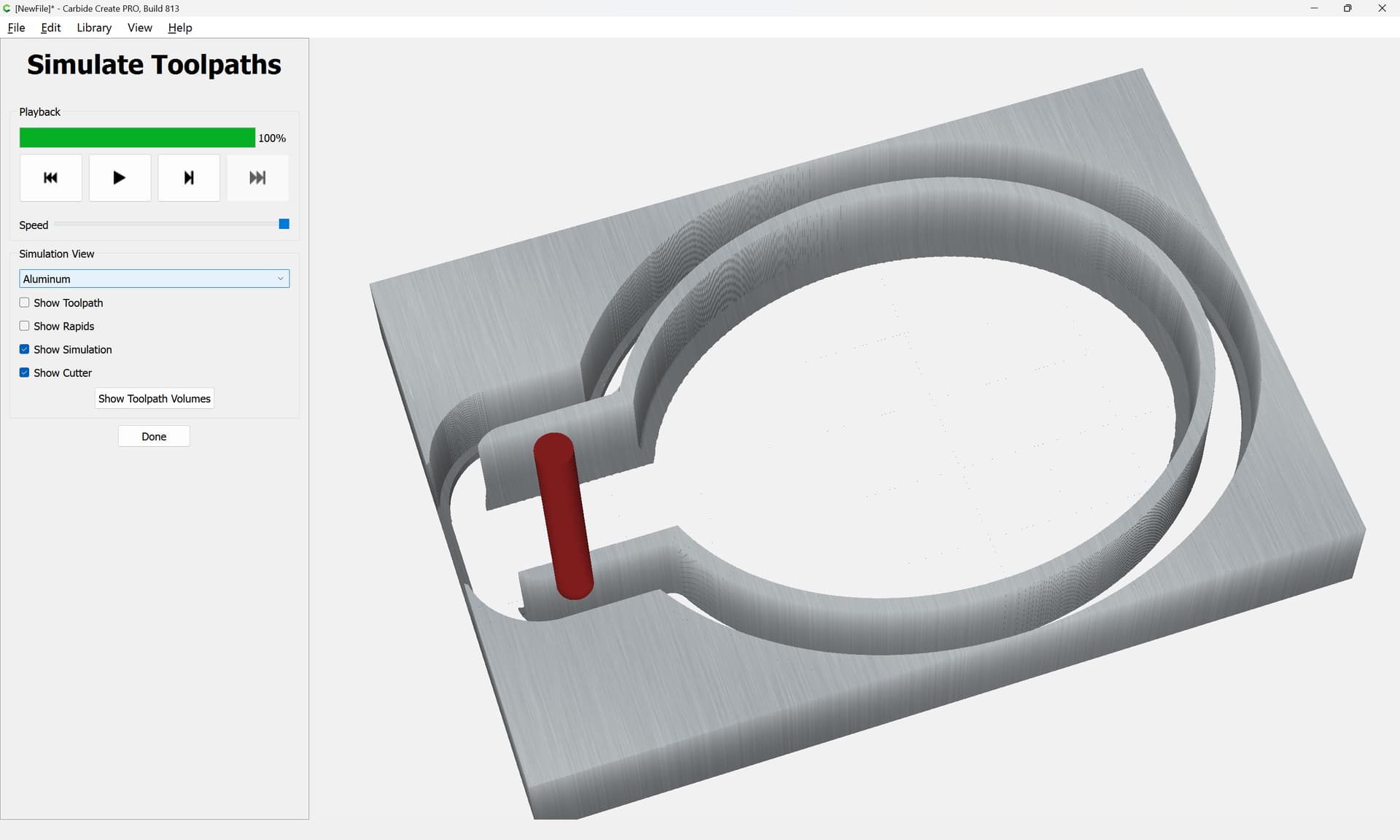
Task: Open the Aluminum simulation view dropdown
Action: coord(154,279)
